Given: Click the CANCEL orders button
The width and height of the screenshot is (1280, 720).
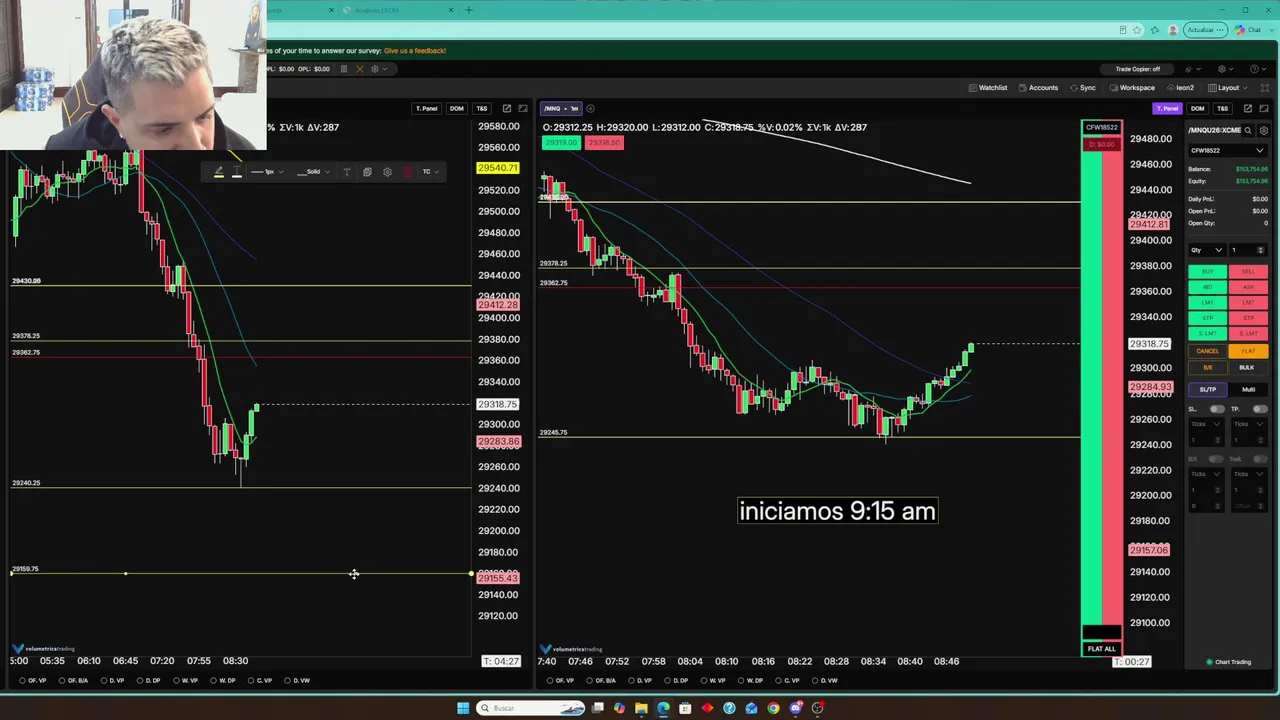Looking at the screenshot, I should coord(1208,351).
